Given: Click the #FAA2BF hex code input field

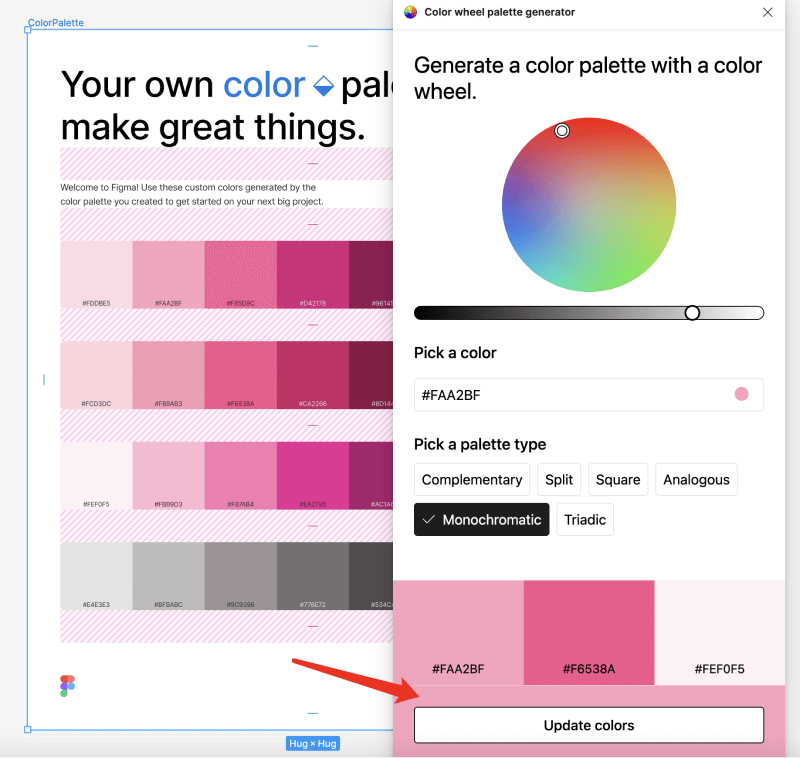Looking at the screenshot, I should (520, 394).
